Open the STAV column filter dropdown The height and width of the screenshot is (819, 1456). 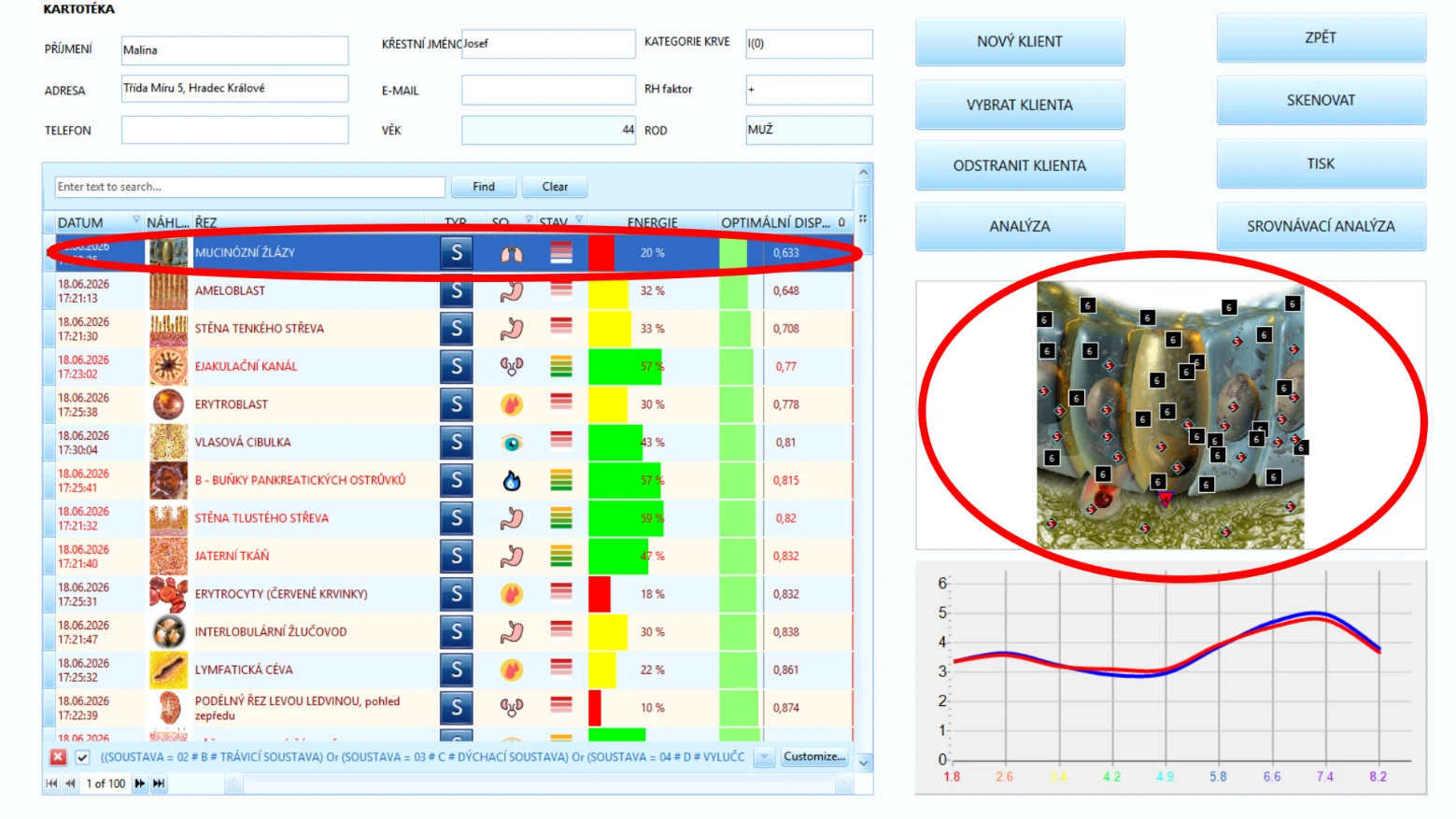click(x=579, y=220)
